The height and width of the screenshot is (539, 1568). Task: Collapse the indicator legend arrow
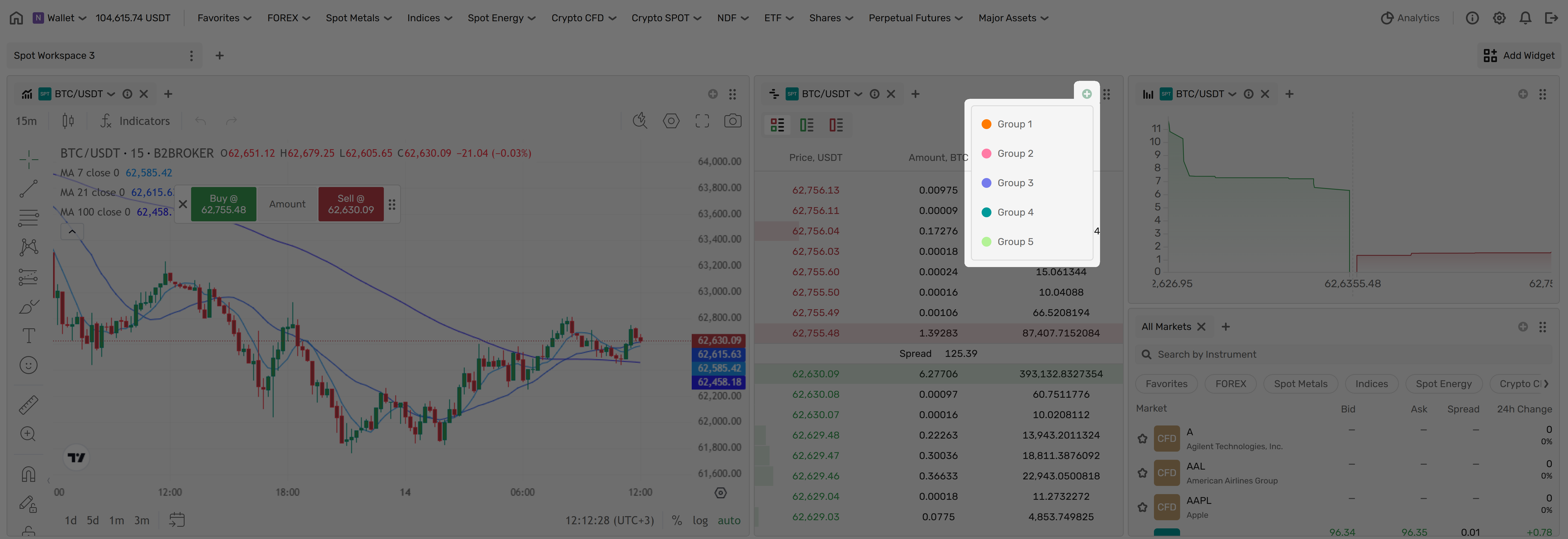pos(72,231)
